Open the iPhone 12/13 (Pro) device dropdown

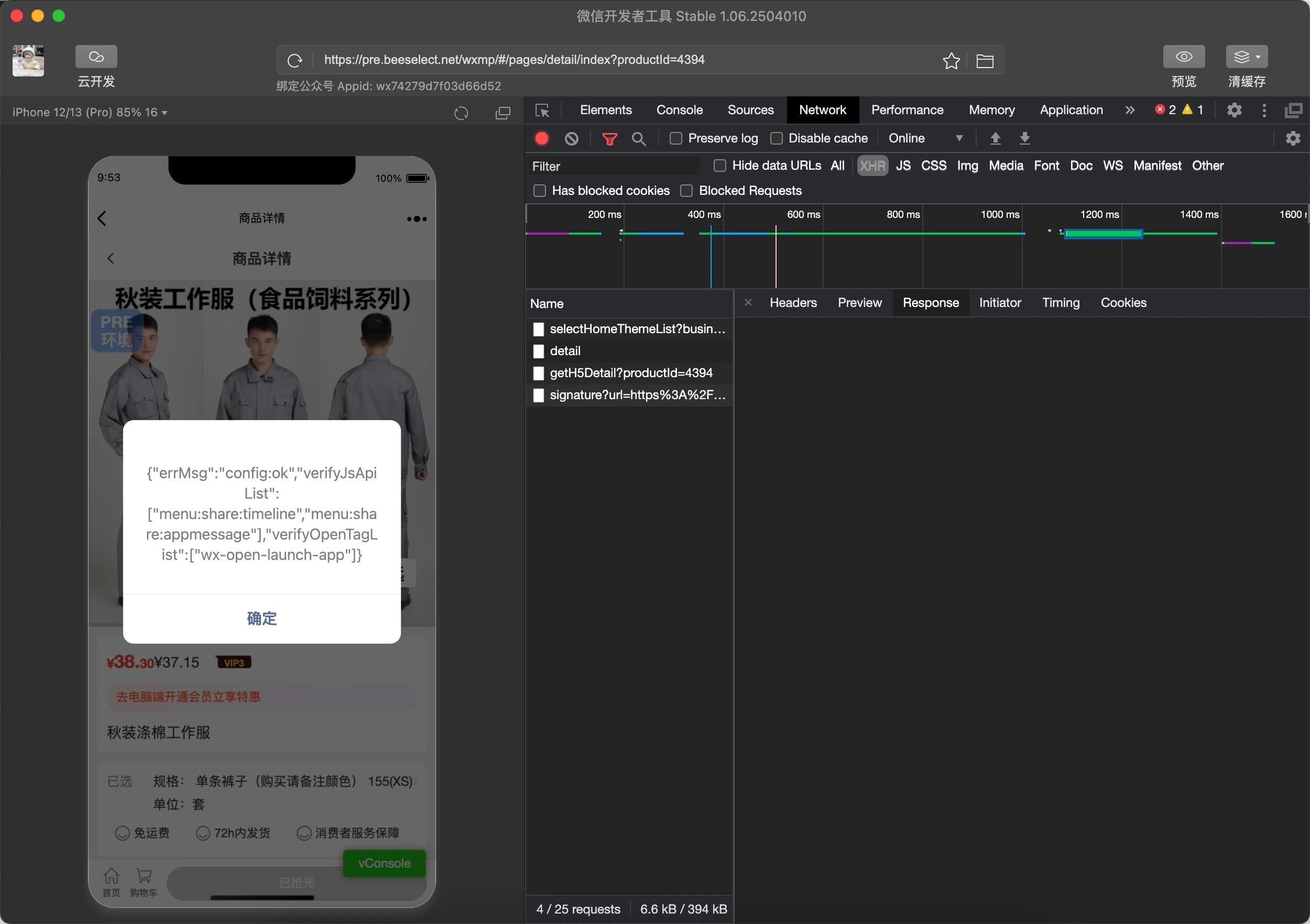click(90, 113)
